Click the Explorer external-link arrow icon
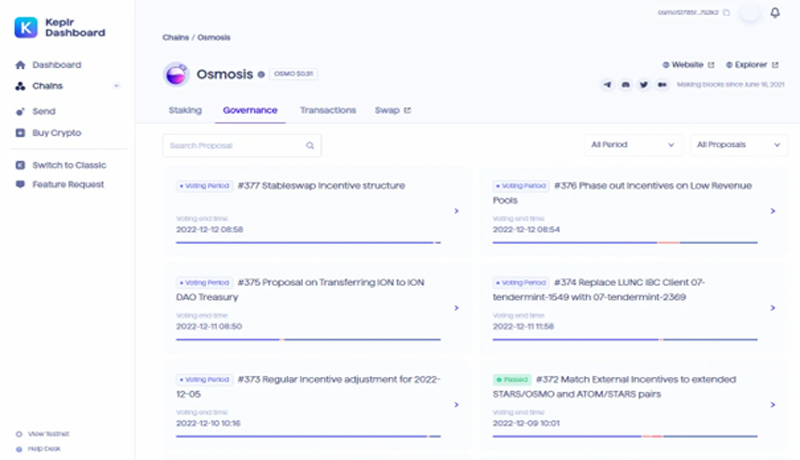 click(x=775, y=65)
